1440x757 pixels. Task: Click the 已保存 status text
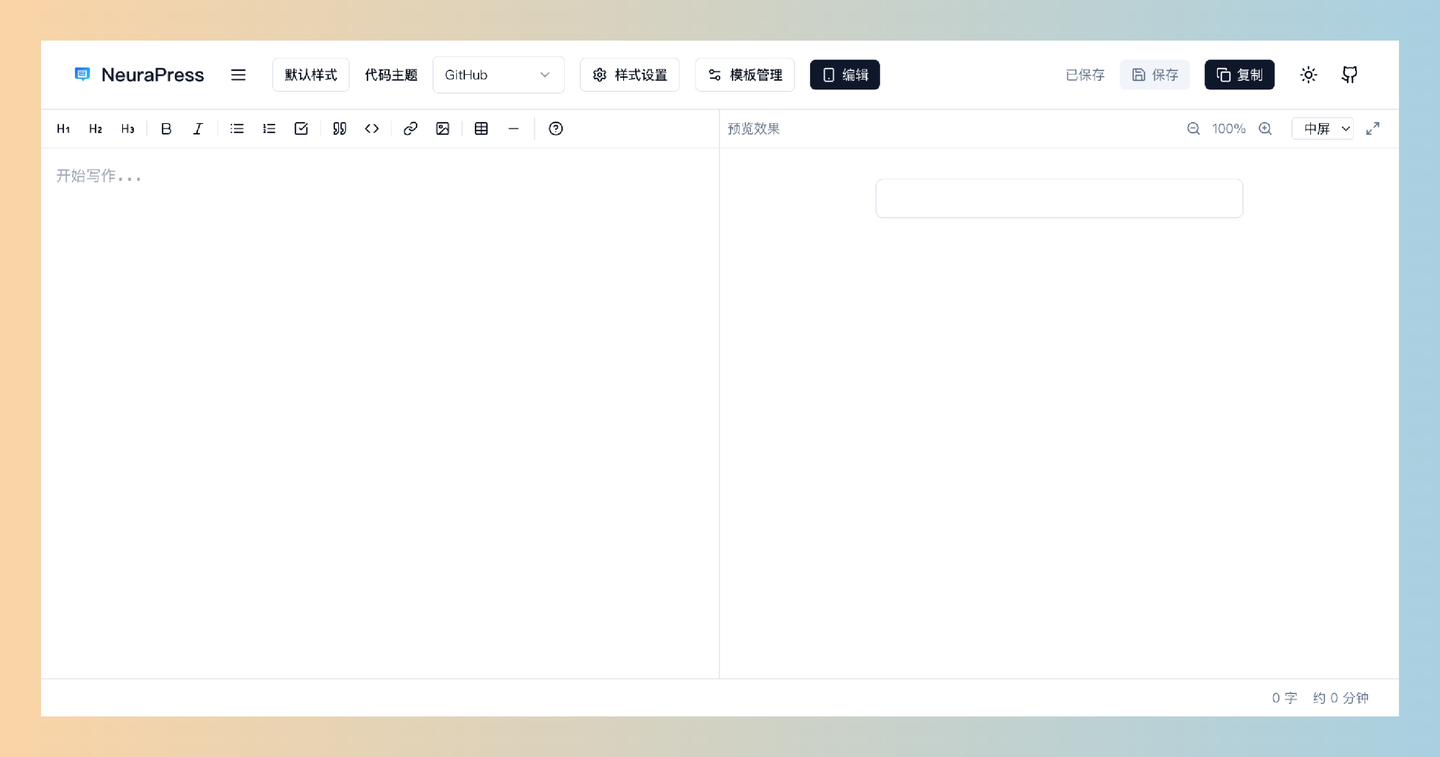(x=1085, y=75)
